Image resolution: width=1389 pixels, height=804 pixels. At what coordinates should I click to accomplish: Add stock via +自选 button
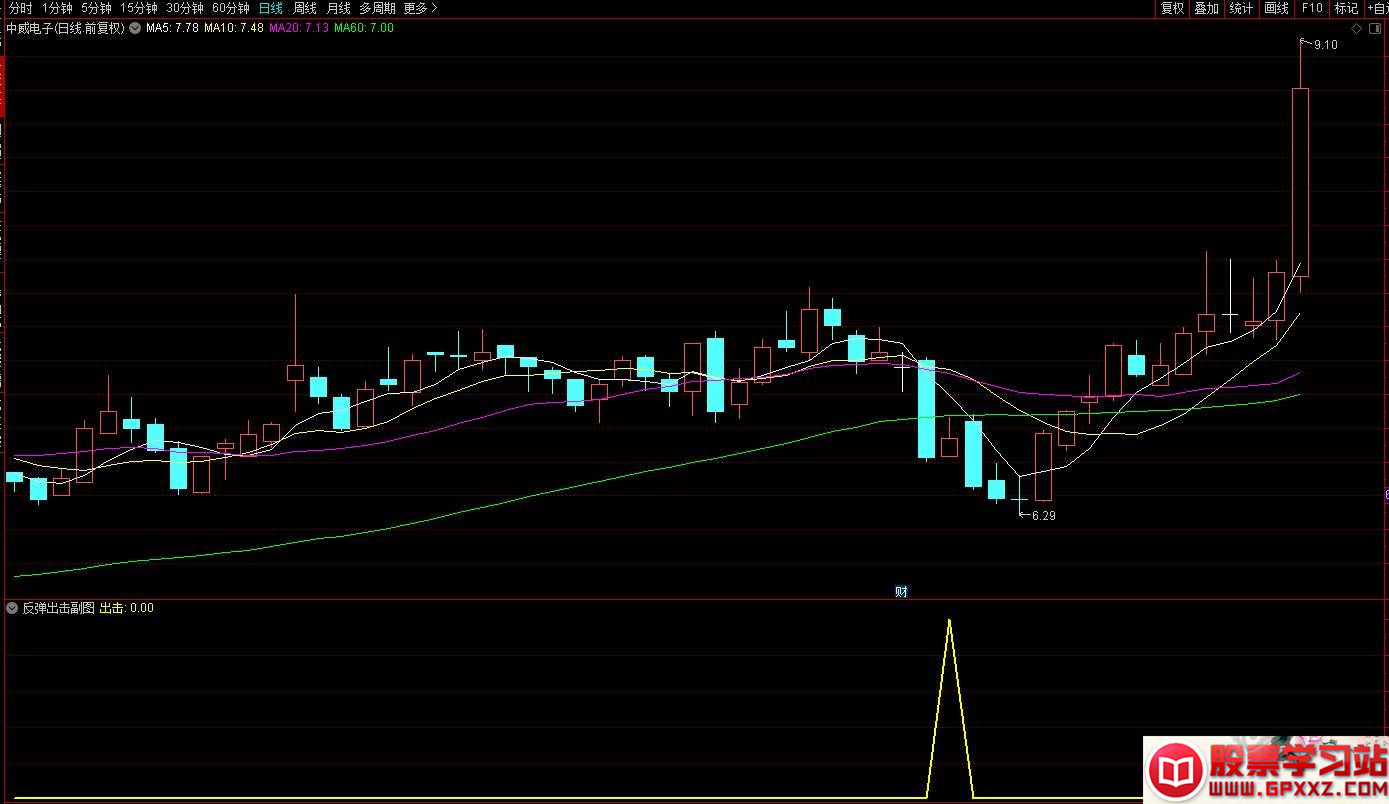pos(1377,8)
